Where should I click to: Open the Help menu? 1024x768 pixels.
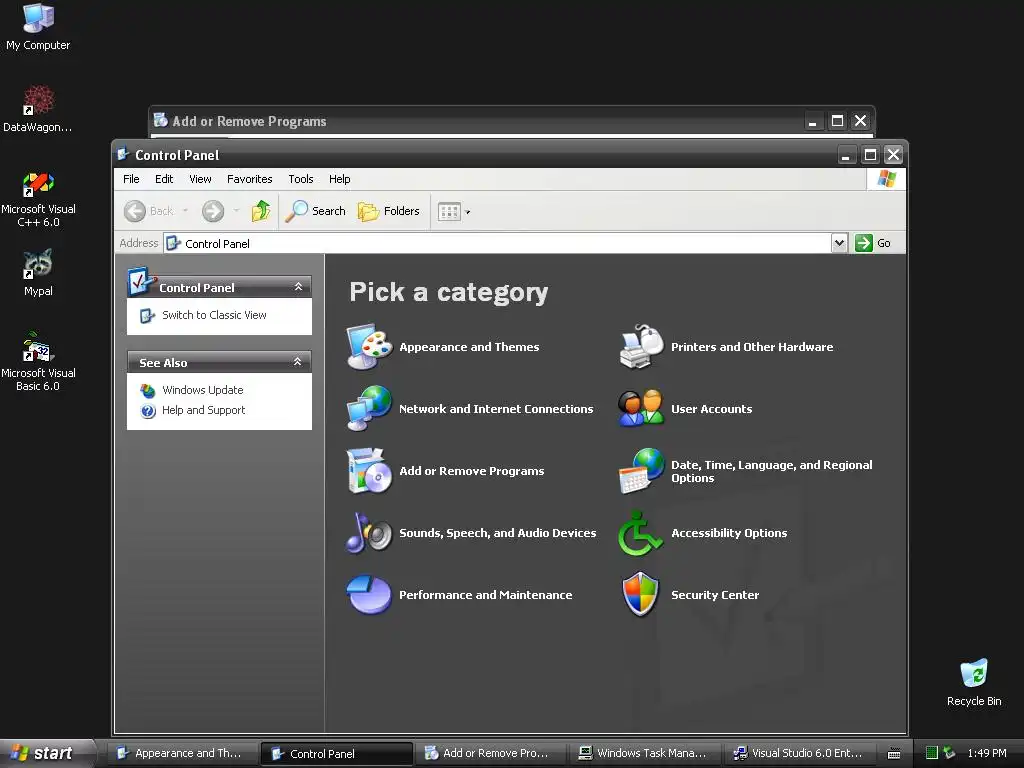click(x=340, y=179)
